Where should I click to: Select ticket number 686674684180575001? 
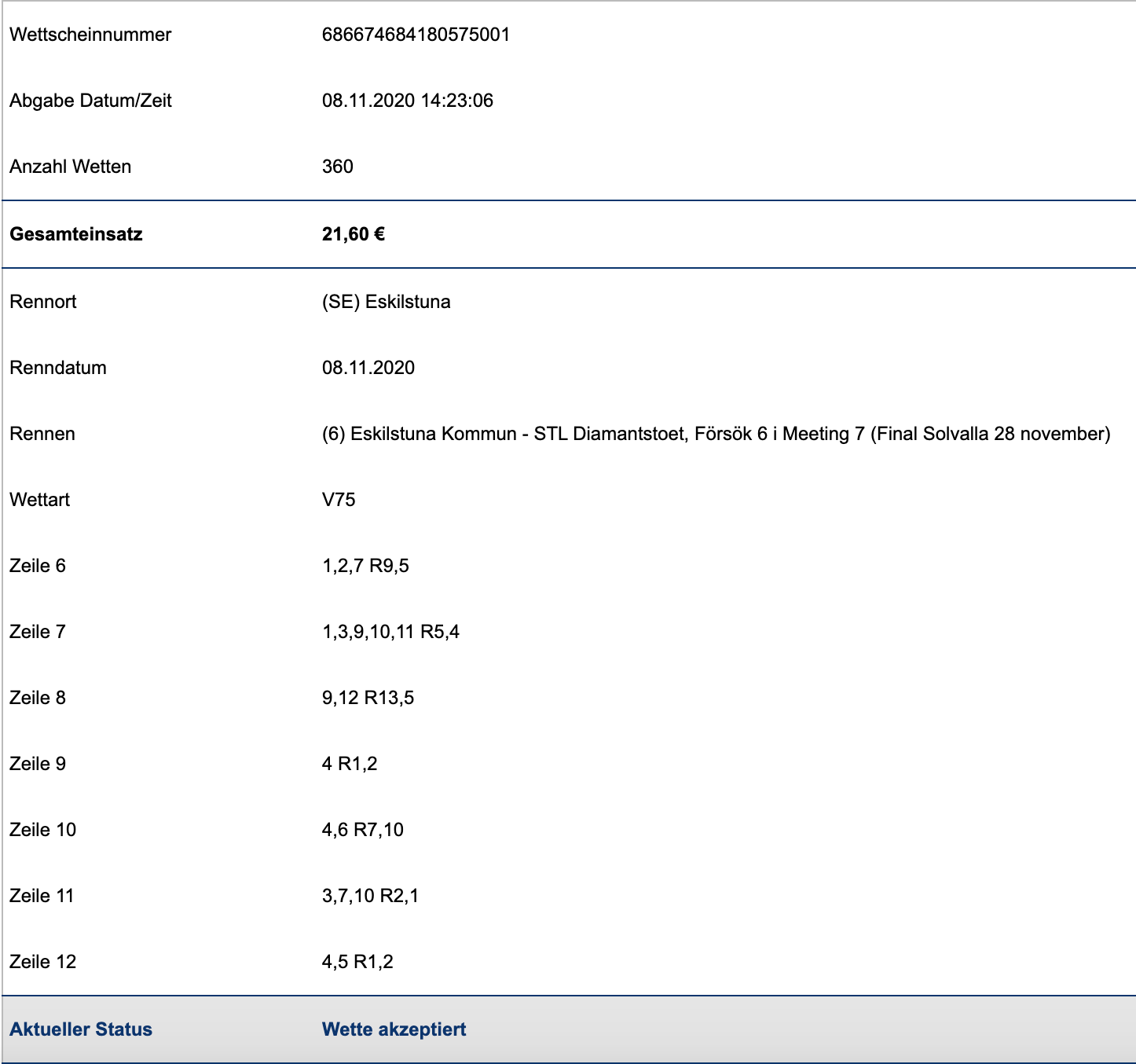[416, 35]
